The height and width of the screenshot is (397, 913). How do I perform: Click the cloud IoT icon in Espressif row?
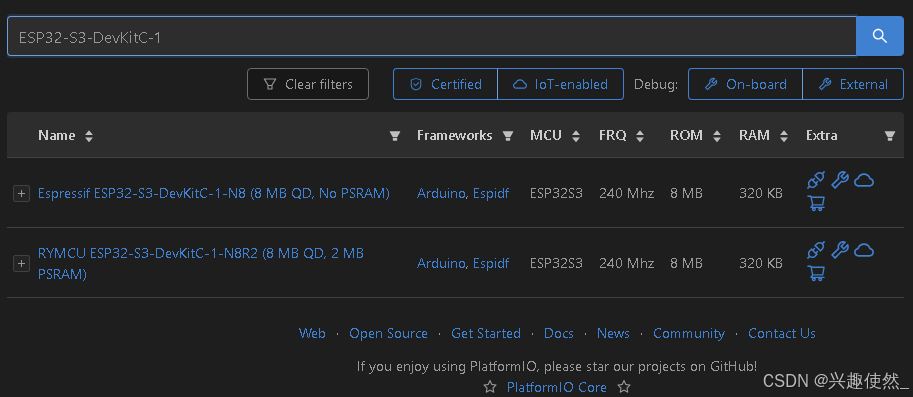[x=864, y=181]
